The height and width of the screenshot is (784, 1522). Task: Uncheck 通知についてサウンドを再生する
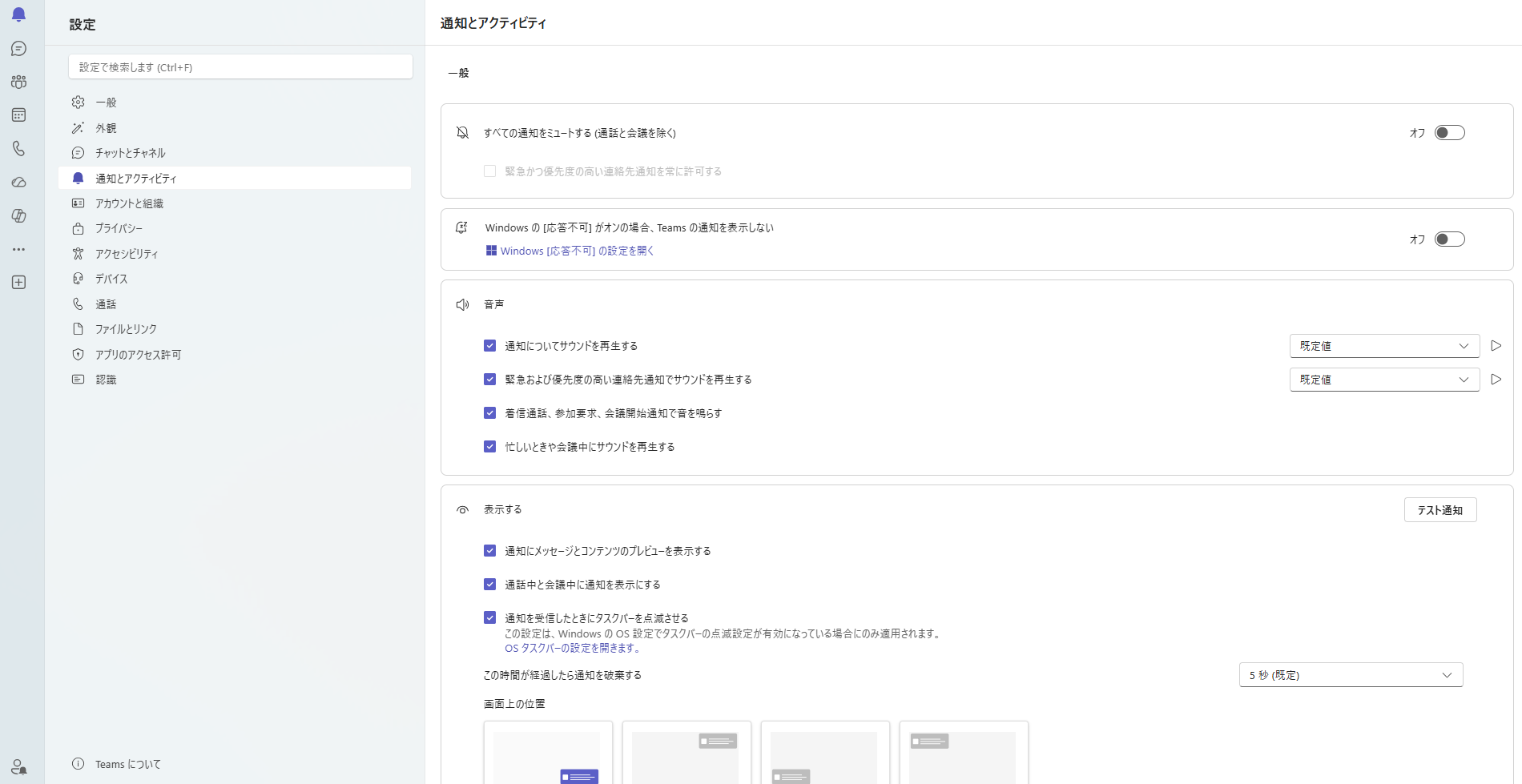(489, 346)
